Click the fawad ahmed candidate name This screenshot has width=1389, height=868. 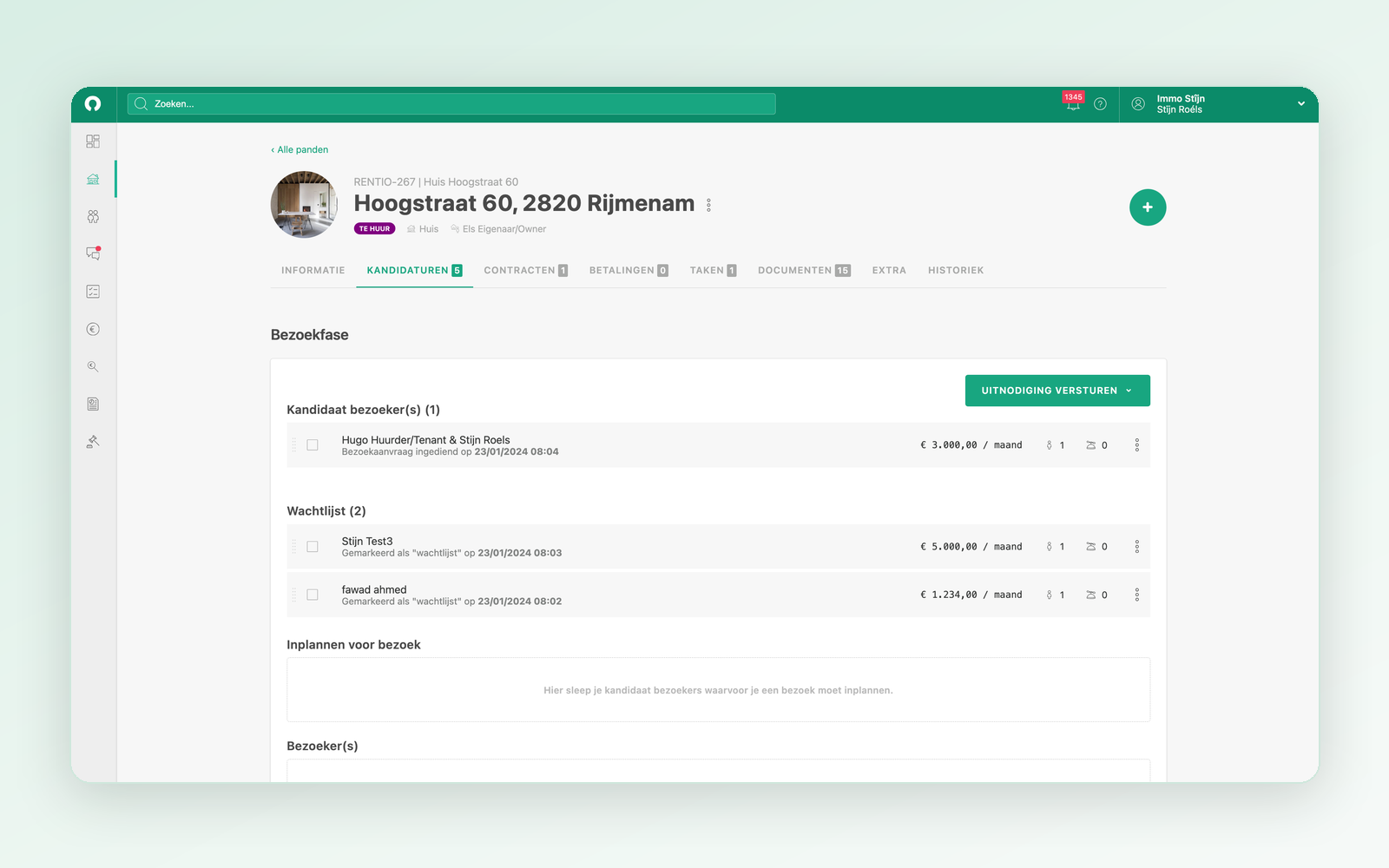click(x=374, y=589)
